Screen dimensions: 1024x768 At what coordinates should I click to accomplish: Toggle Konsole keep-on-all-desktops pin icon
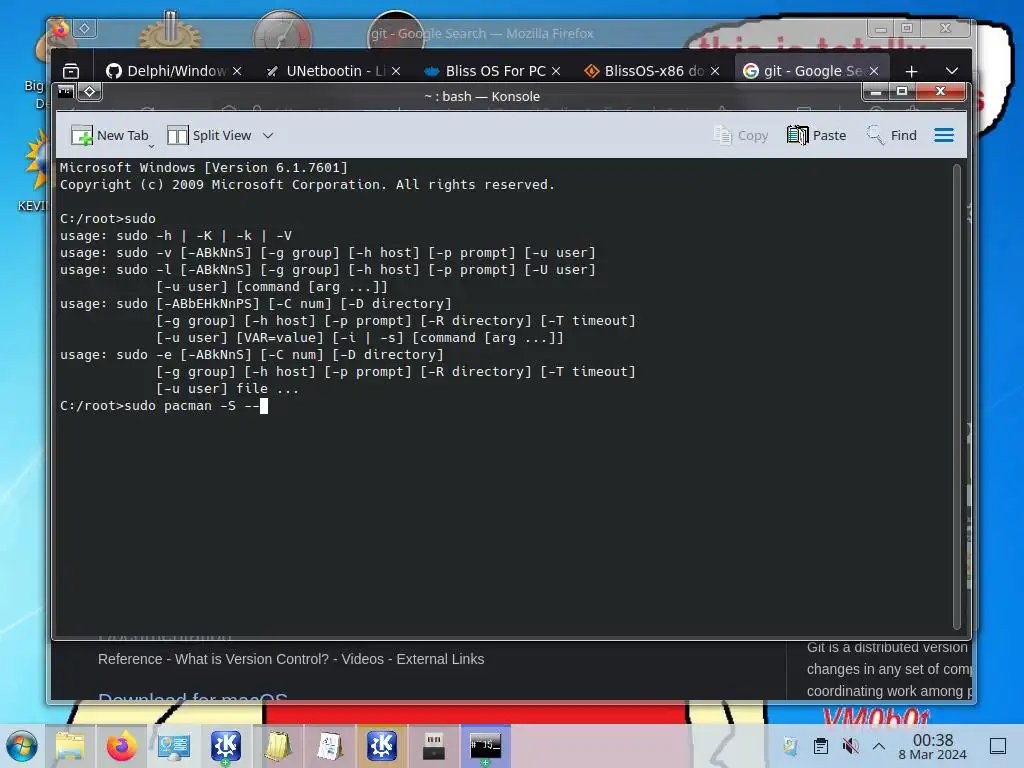90,91
